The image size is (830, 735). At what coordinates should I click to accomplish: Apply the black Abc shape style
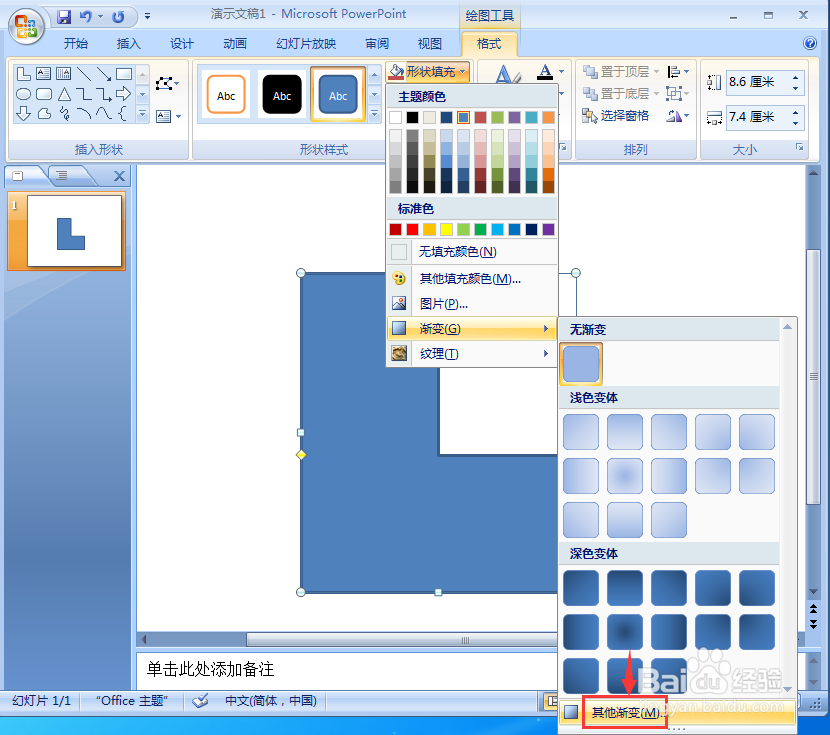coord(282,95)
